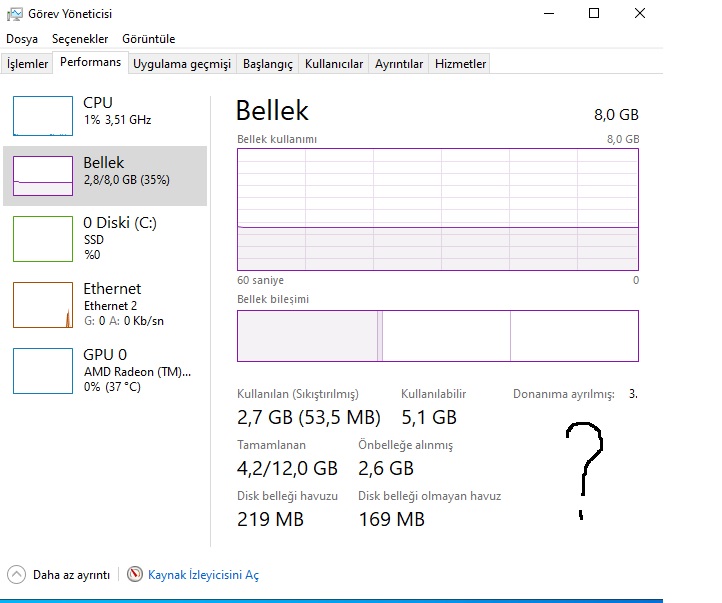Screen dimensions: 722x603
Task: Open the Seçenekler menu
Action: pyautogui.click(x=80, y=39)
